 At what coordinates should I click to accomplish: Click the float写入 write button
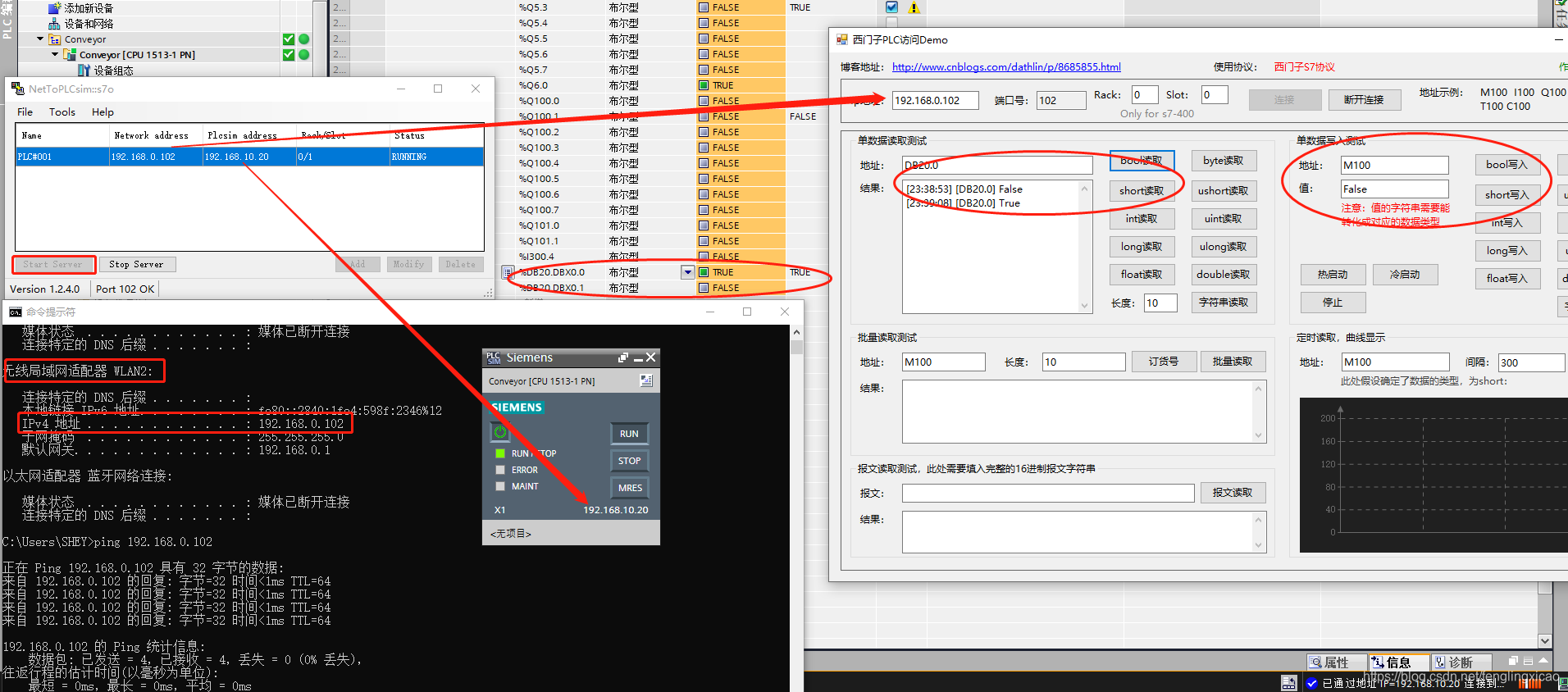click(x=1507, y=279)
